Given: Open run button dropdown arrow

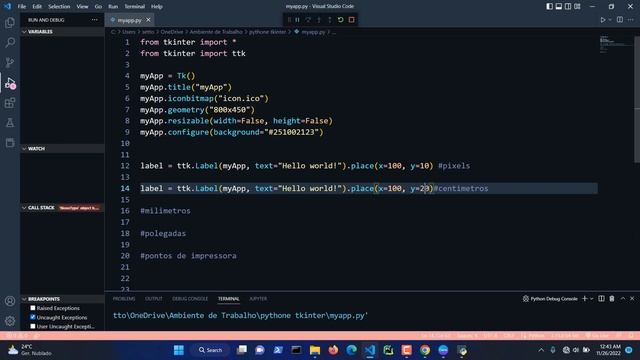Looking at the screenshot, I should 610,20.
